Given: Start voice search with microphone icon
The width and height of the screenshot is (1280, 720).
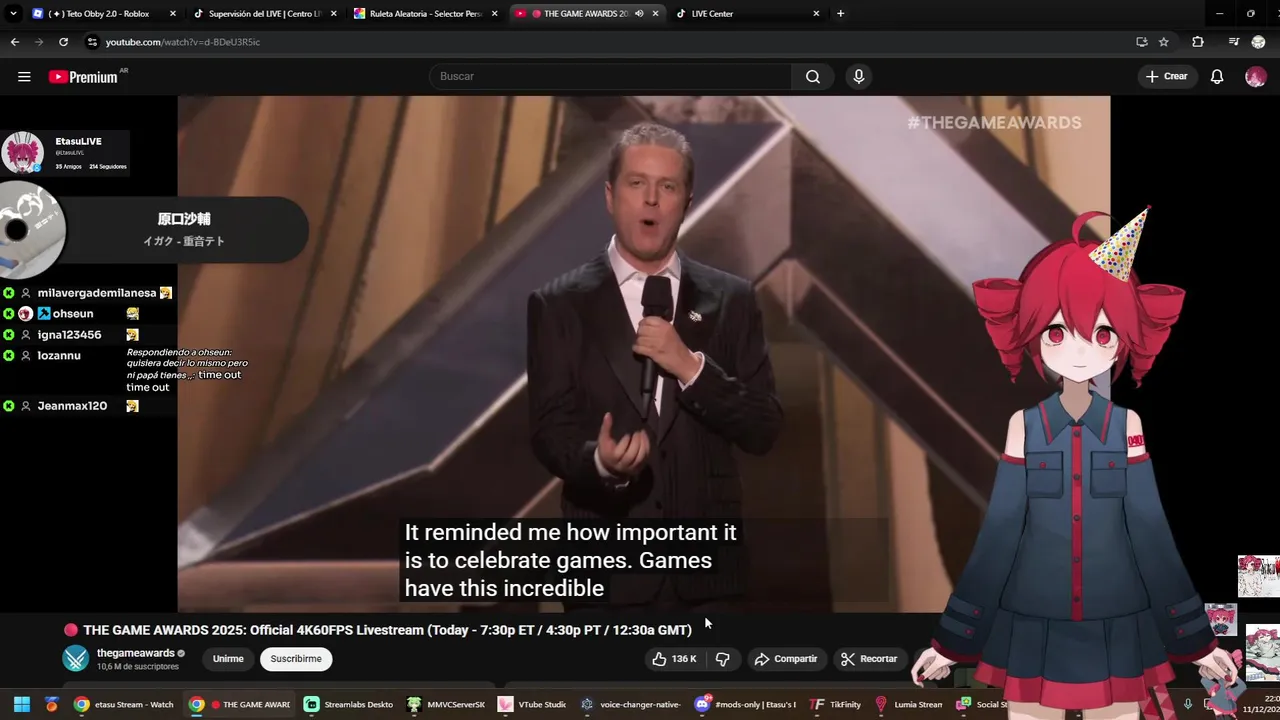Looking at the screenshot, I should click(x=858, y=77).
